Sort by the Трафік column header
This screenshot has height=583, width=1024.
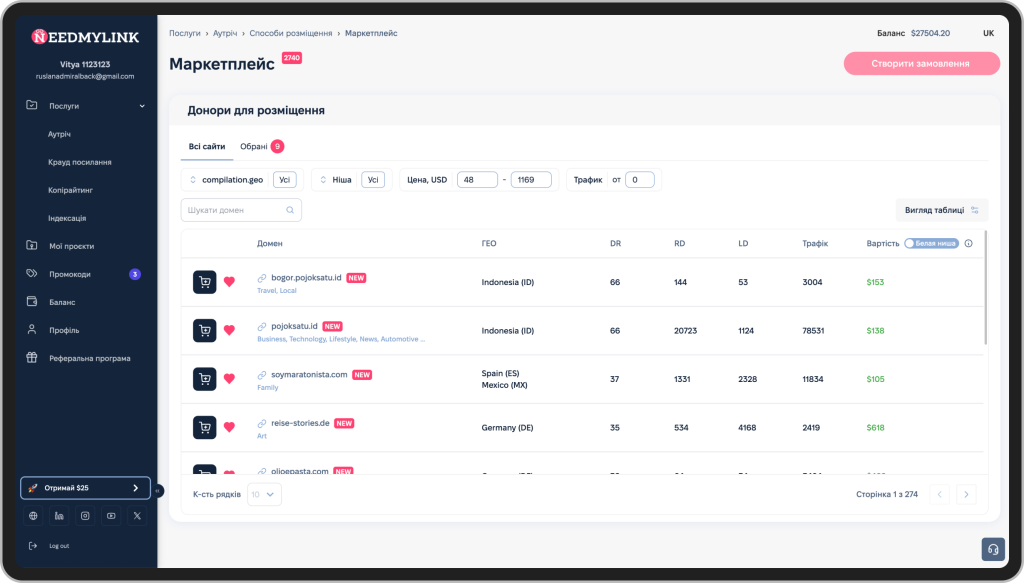pos(815,244)
